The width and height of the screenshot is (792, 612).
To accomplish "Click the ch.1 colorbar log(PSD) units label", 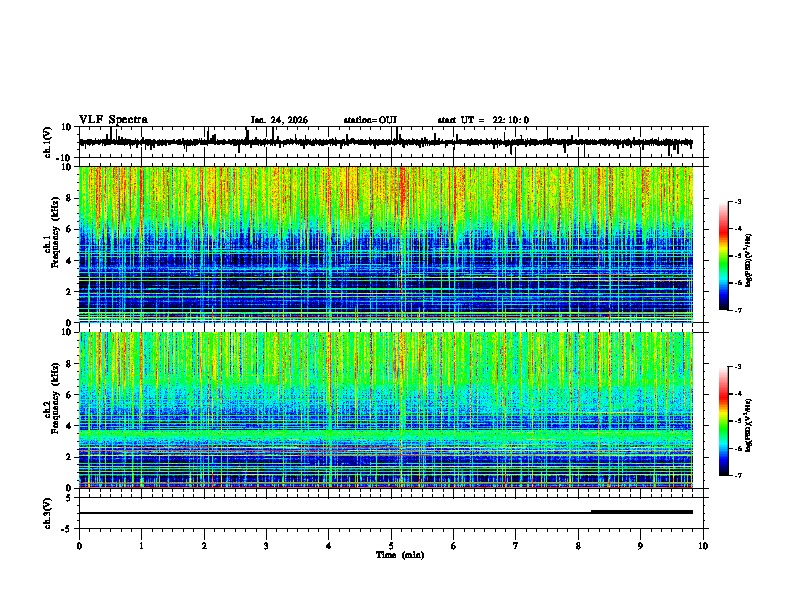I will (748, 260).
